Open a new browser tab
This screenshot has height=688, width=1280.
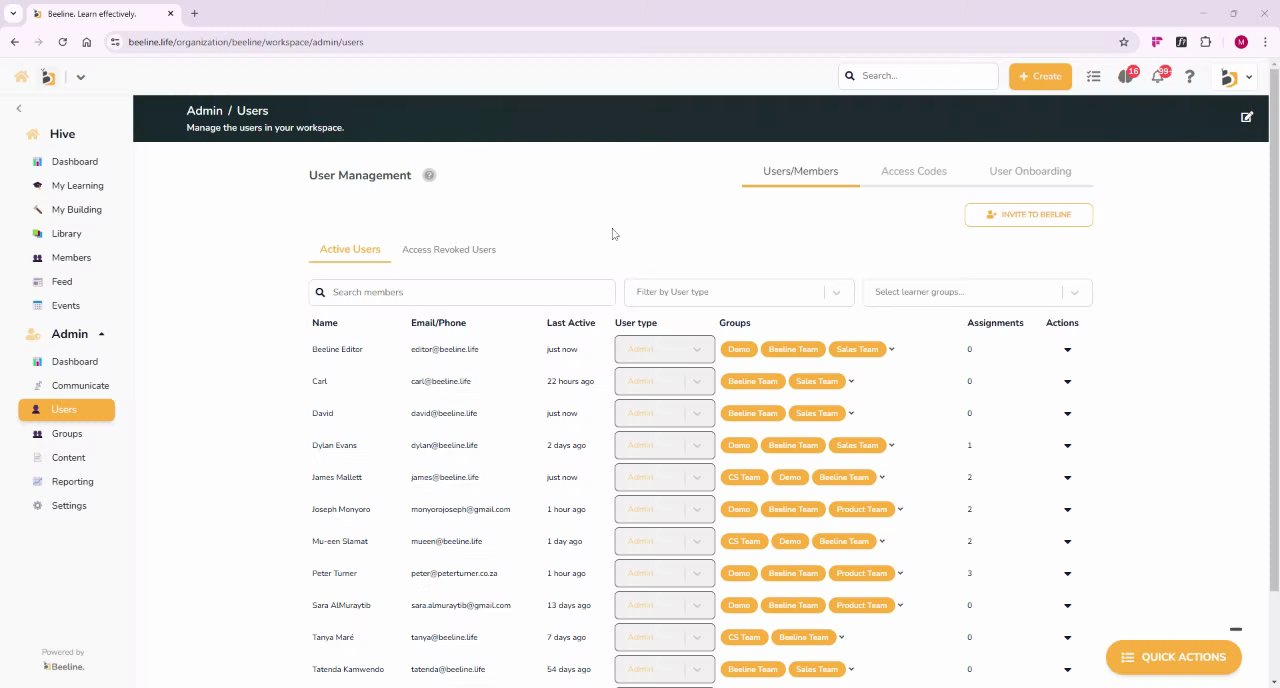coord(194,14)
